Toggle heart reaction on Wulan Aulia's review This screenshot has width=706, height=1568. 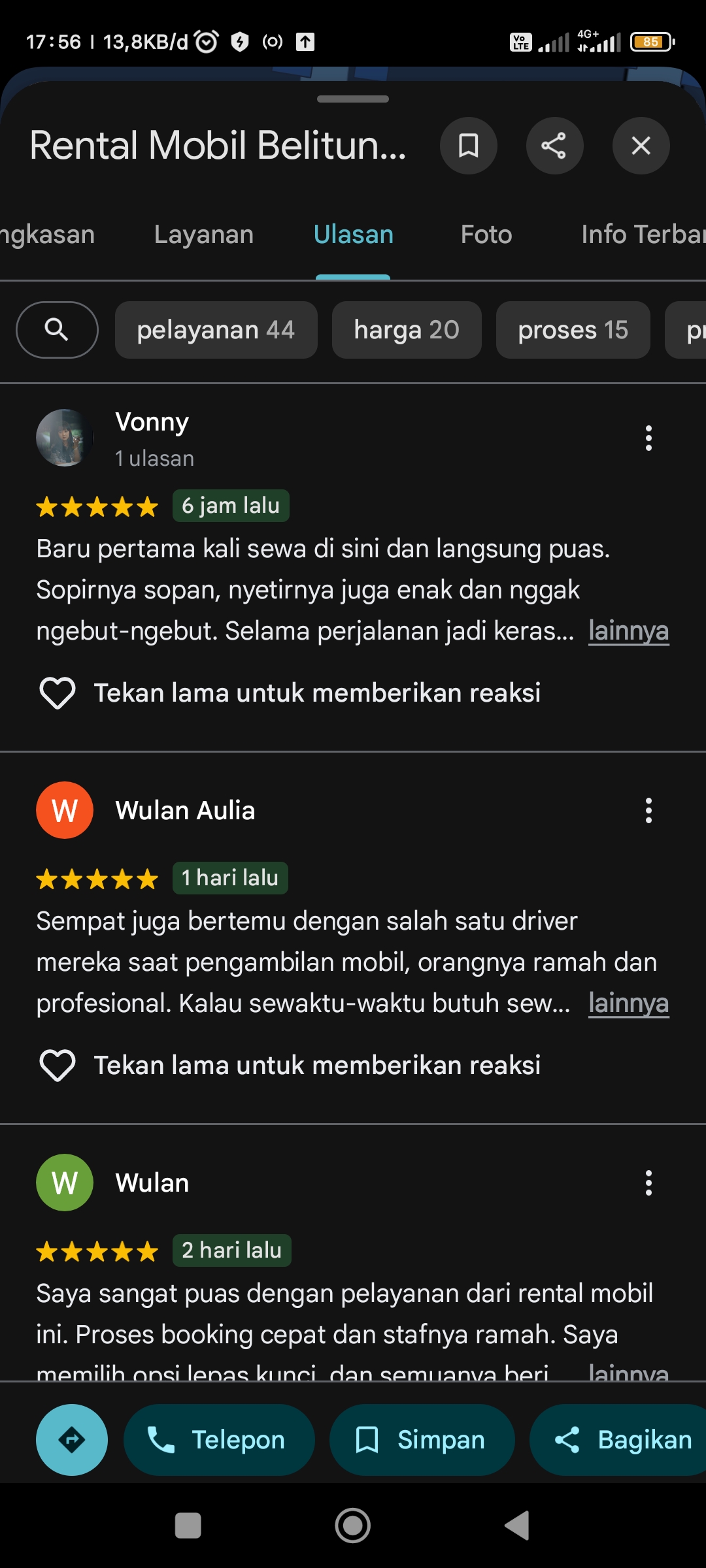pos(58,1065)
